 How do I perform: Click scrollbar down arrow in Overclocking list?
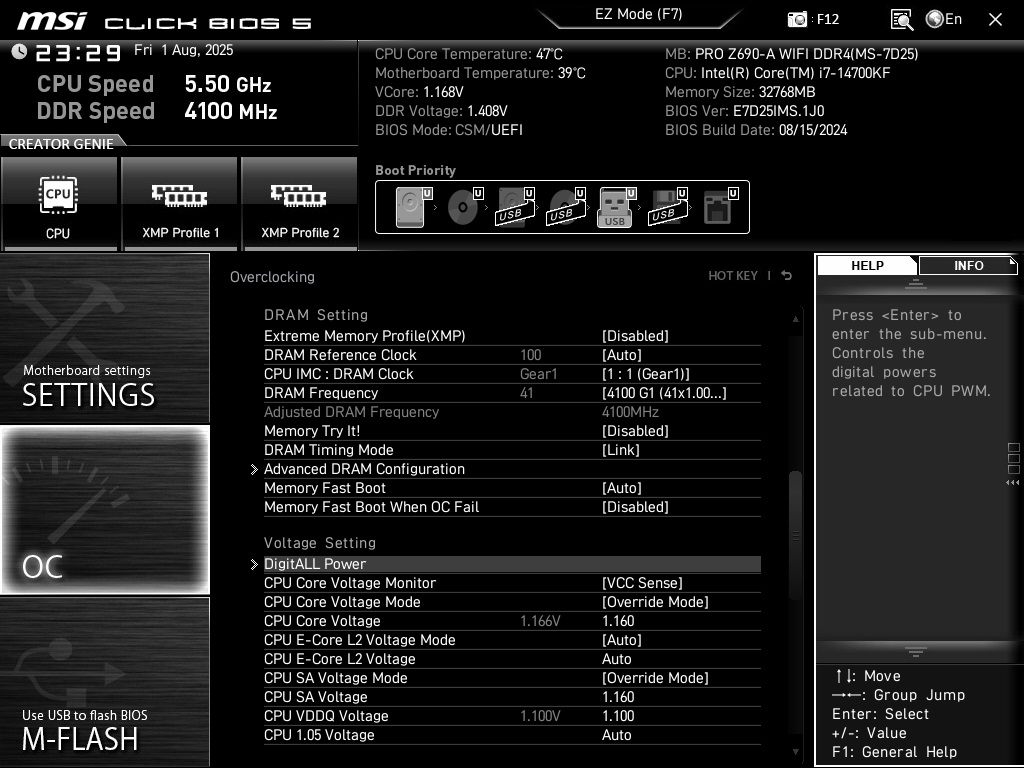tap(795, 752)
